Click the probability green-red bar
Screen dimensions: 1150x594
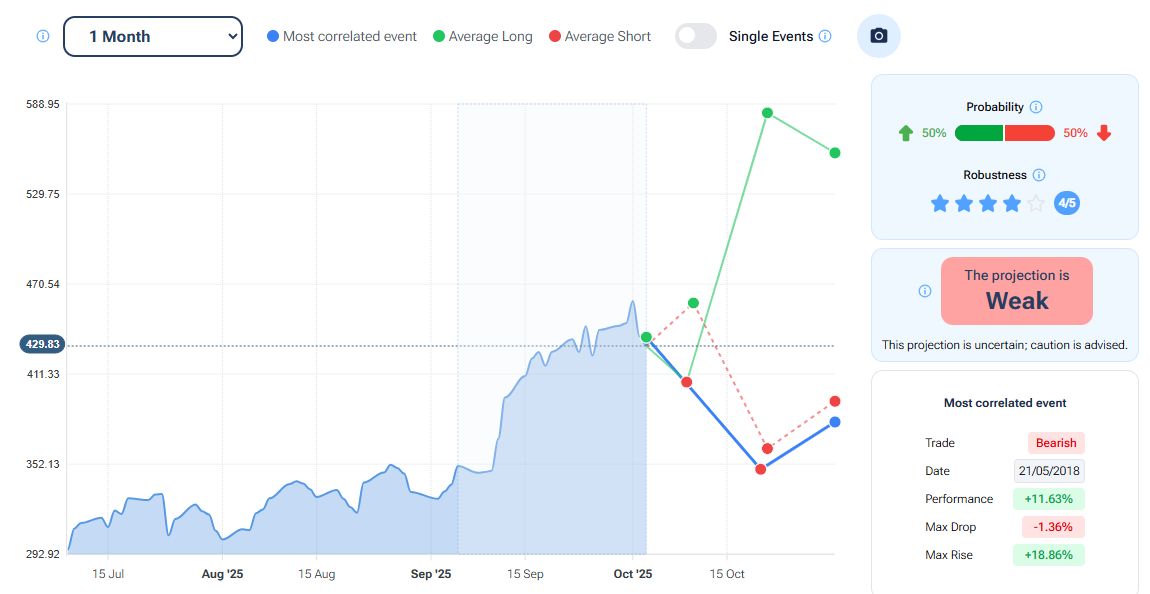1004,133
